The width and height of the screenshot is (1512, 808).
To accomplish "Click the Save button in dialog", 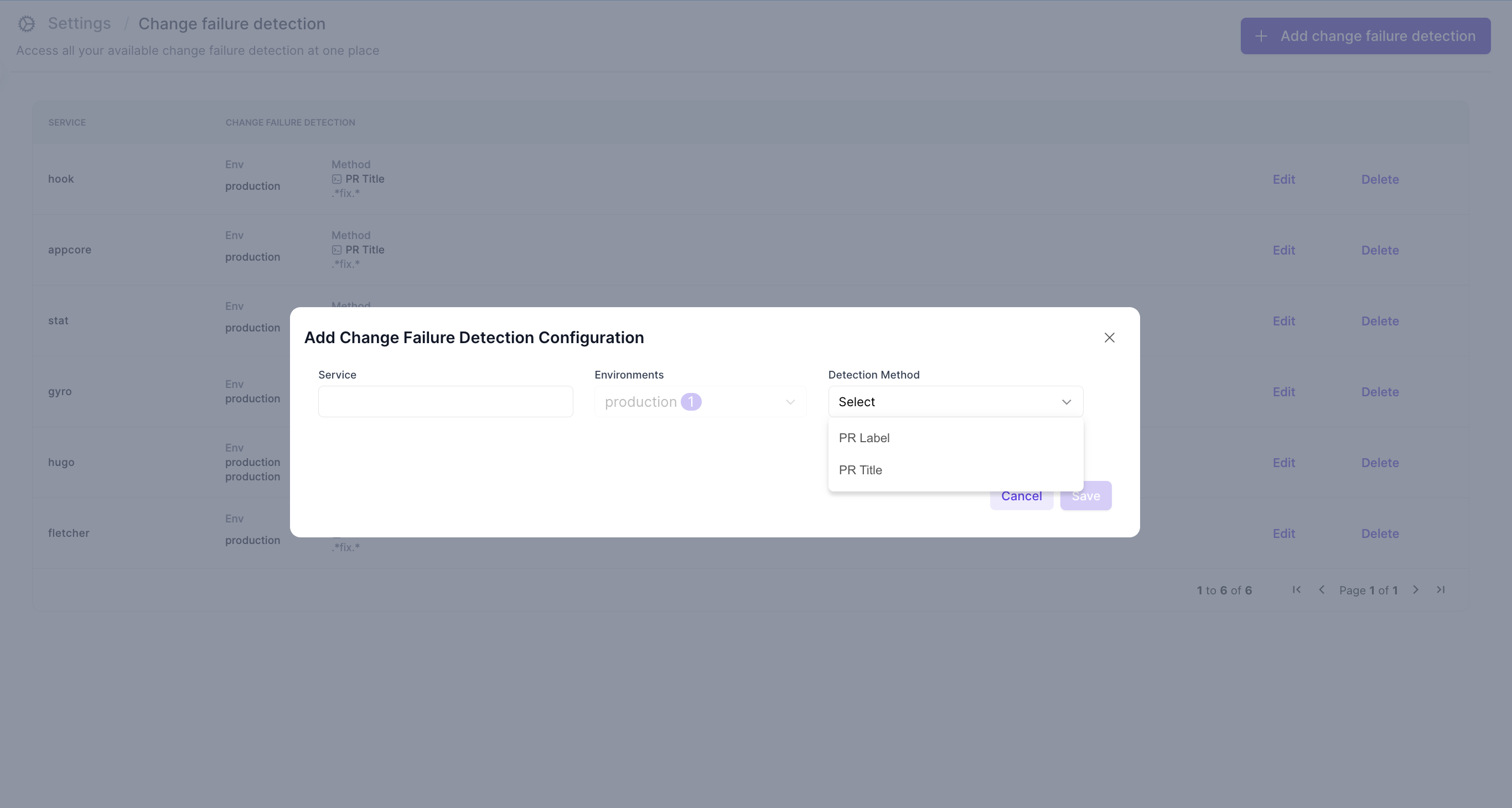I will click(1085, 496).
